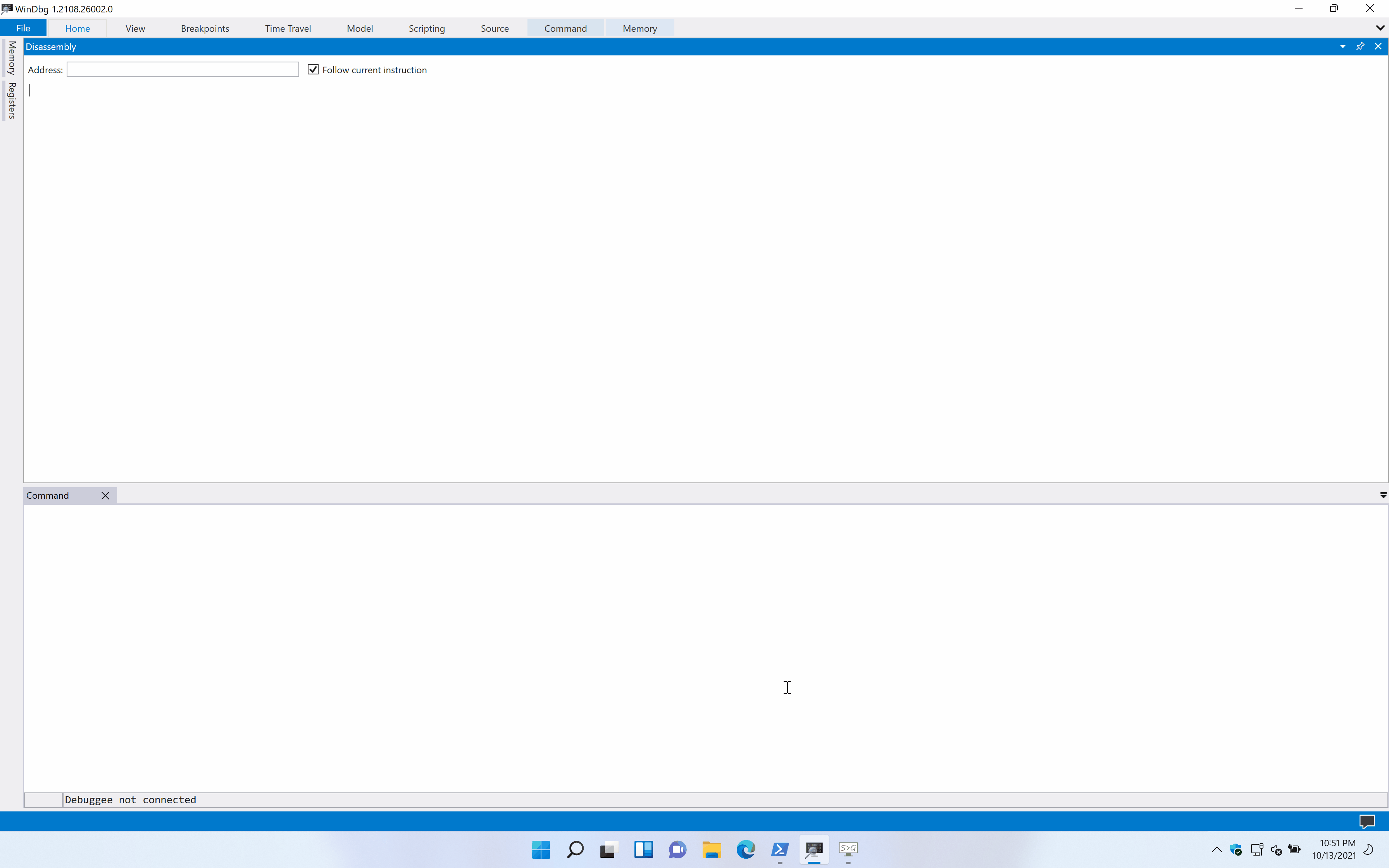Open the File menu
The width and height of the screenshot is (1389, 868).
tap(23, 28)
